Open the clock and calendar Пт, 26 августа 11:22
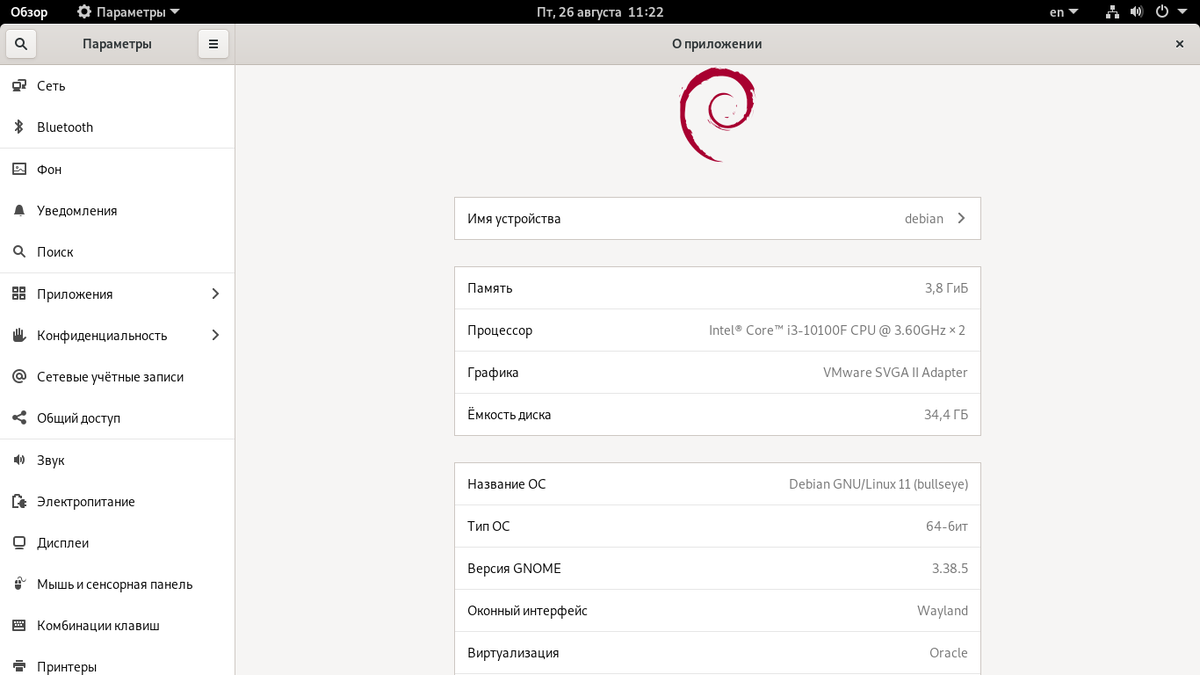1200x675 pixels. 600,12
